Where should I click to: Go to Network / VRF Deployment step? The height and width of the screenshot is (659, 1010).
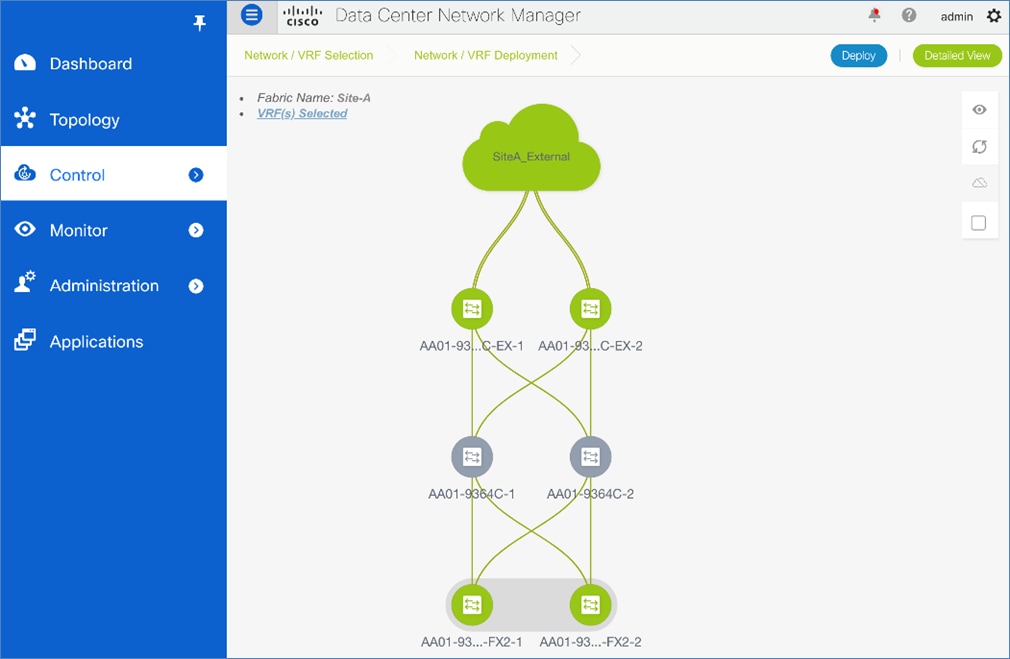pyautogui.click(x=486, y=55)
